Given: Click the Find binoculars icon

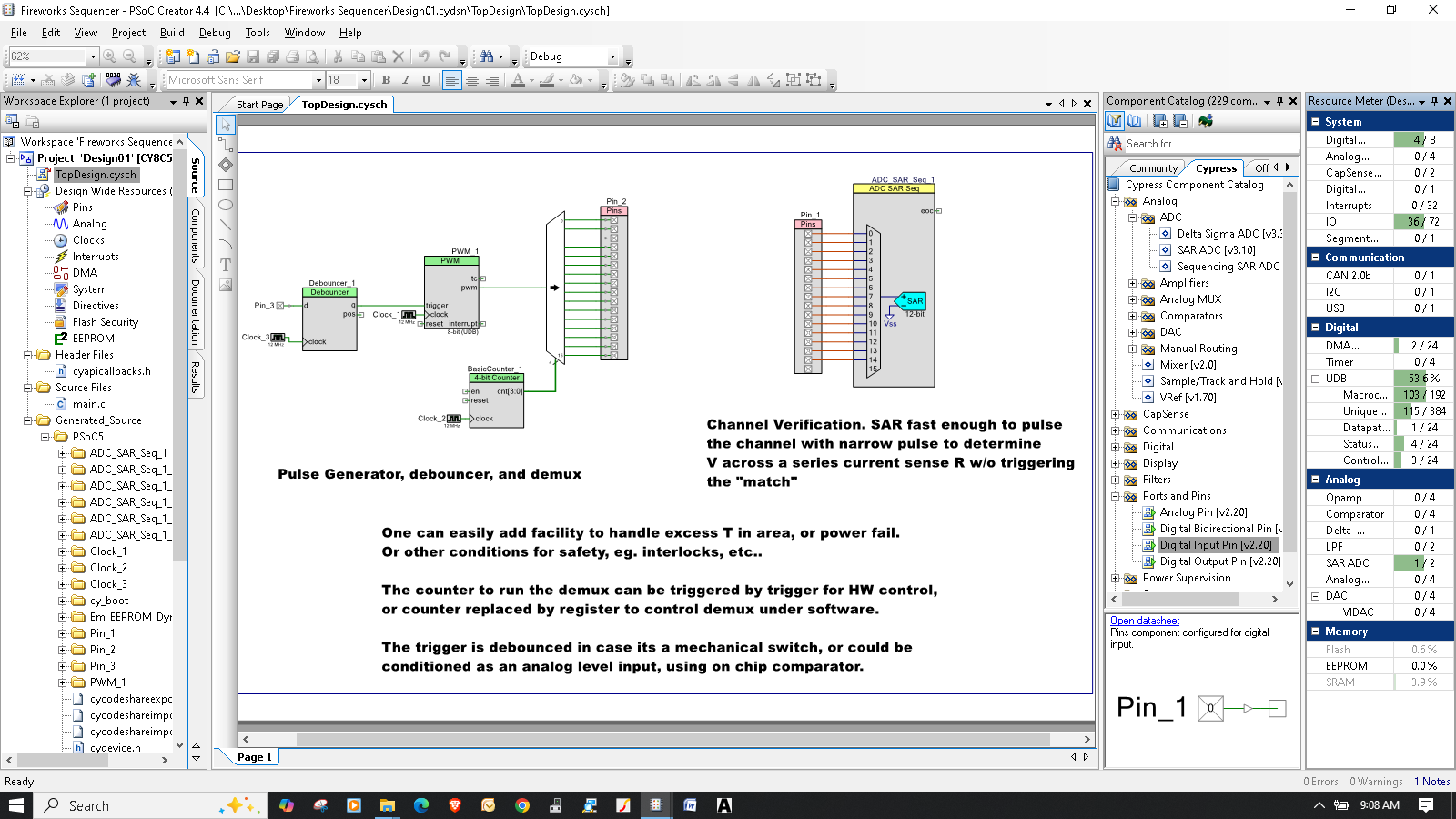Looking at the screenshot, I should [x=486, y=56].
